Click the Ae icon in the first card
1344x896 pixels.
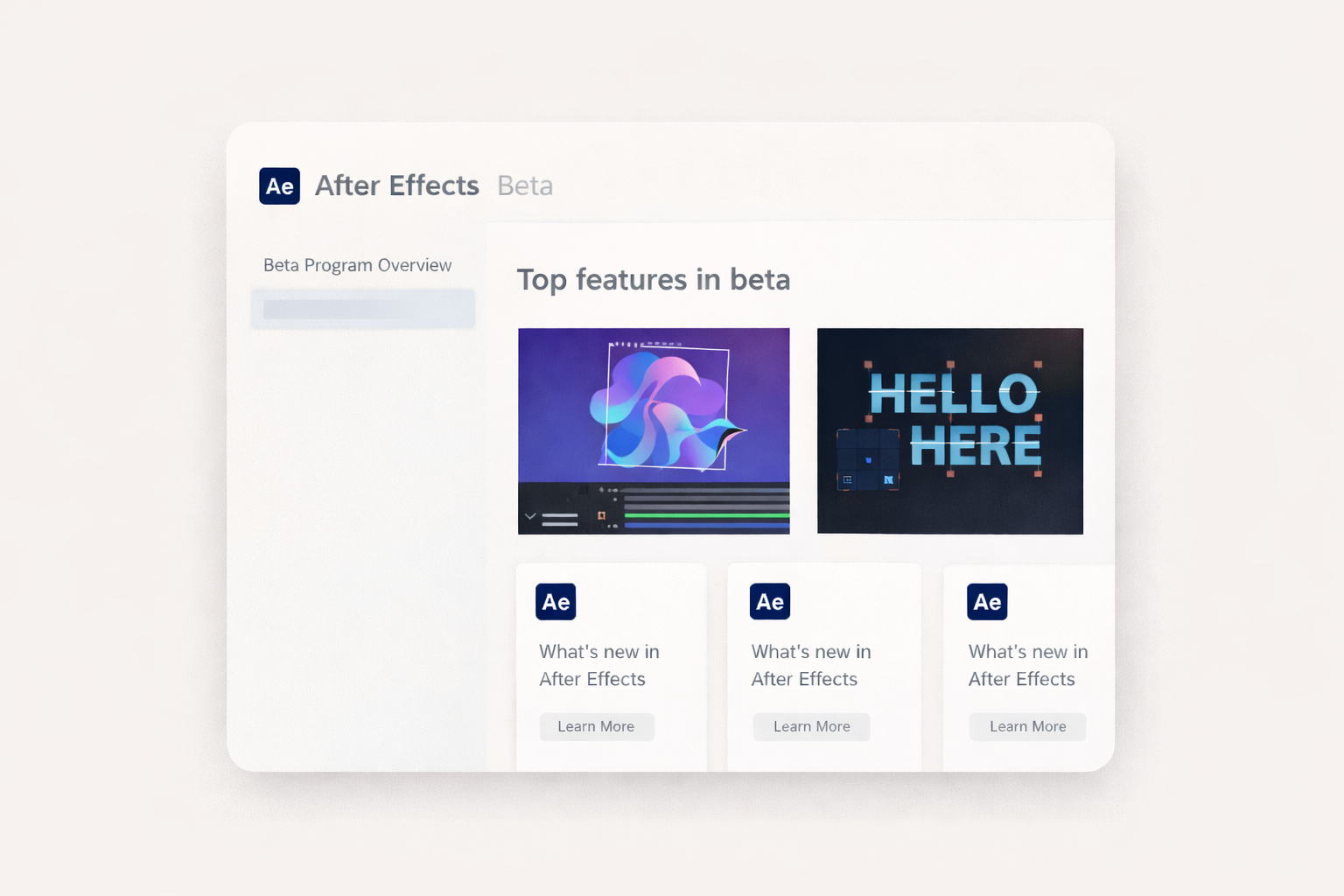(x=556, y=602)
